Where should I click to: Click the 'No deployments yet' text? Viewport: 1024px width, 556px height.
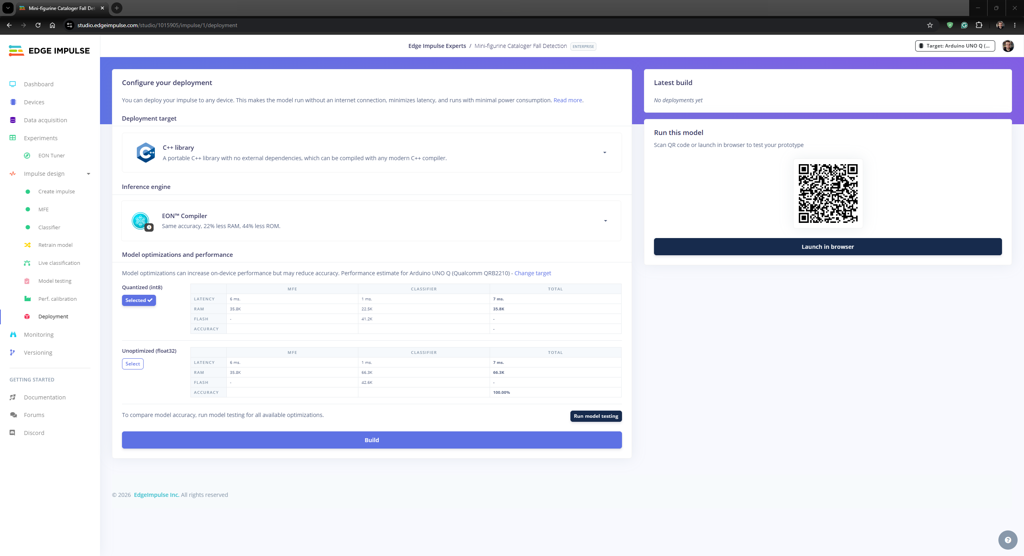tap(678, 100)
